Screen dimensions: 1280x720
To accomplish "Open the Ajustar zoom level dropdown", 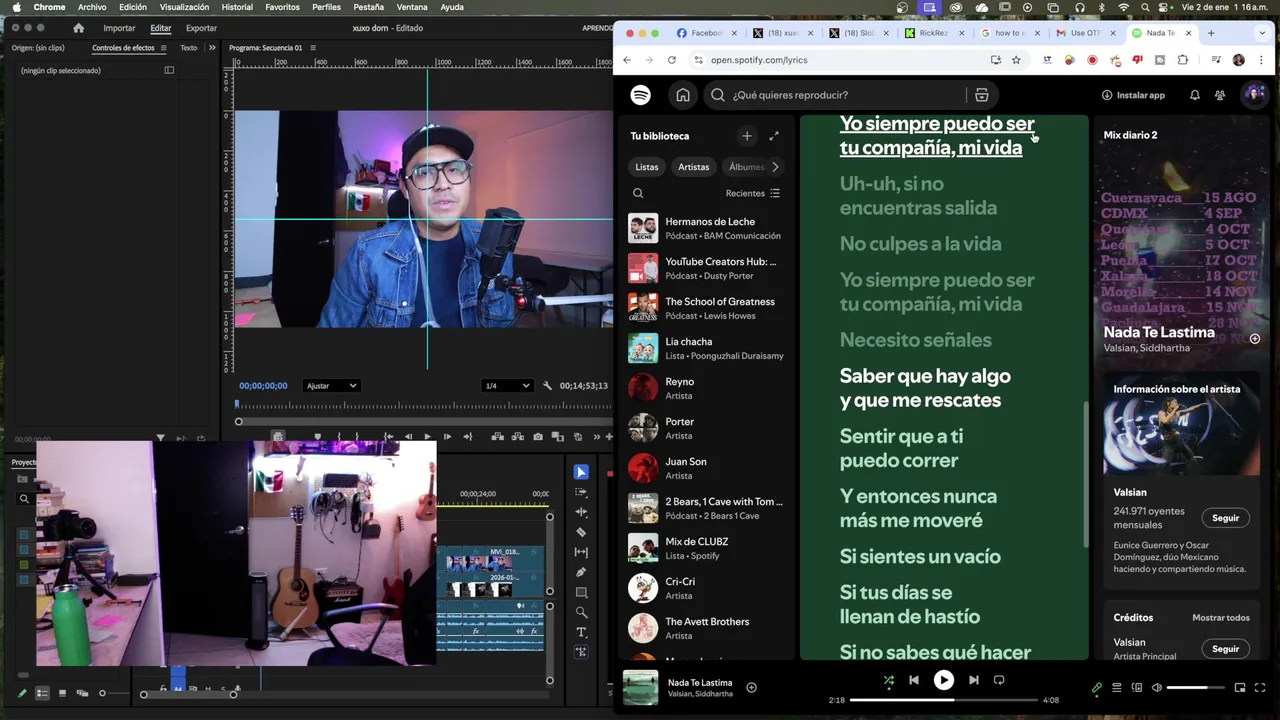I will point(331,386).
